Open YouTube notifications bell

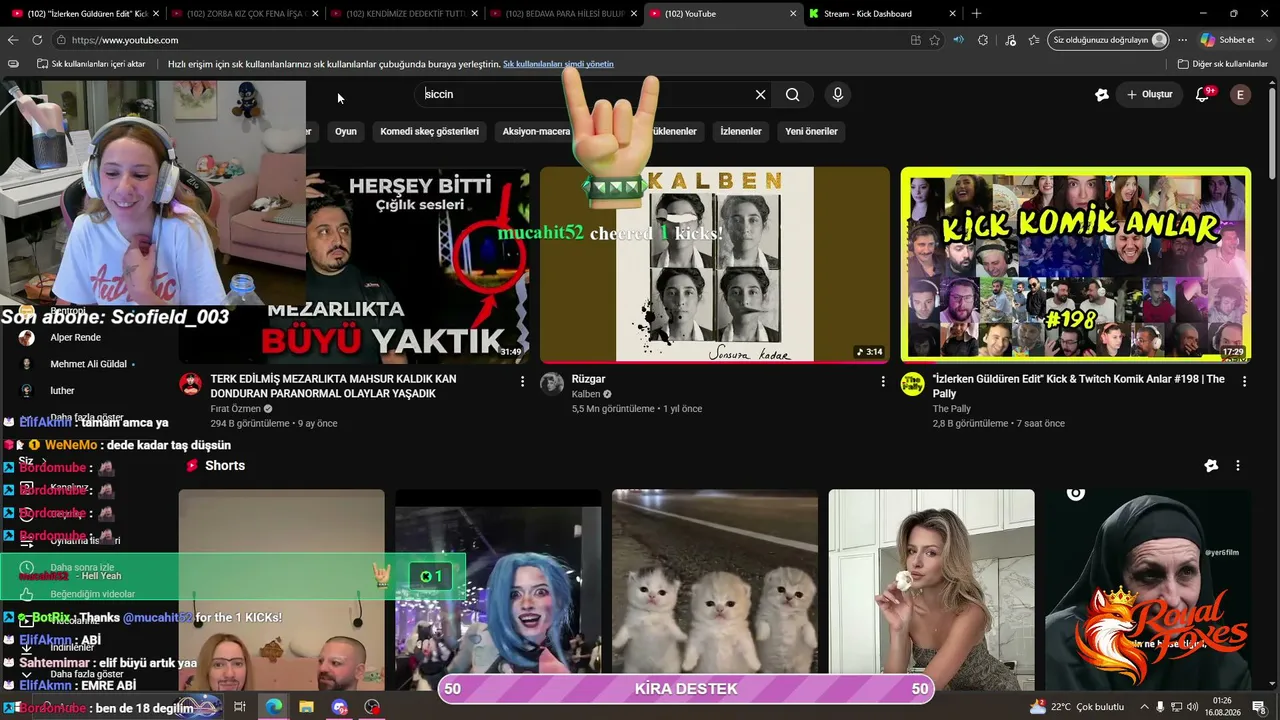pos(1203,94)
